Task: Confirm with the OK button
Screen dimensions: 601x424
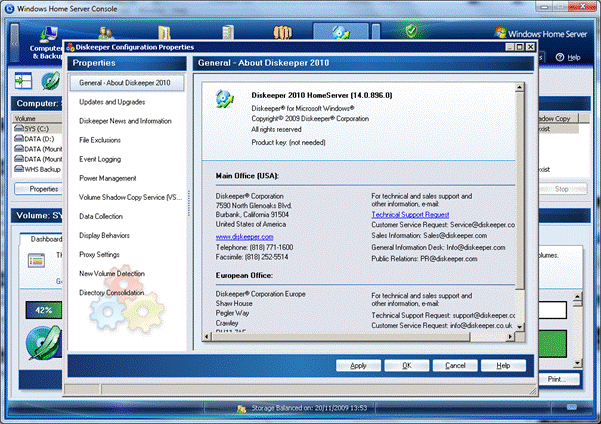Action: click(407, 365)
